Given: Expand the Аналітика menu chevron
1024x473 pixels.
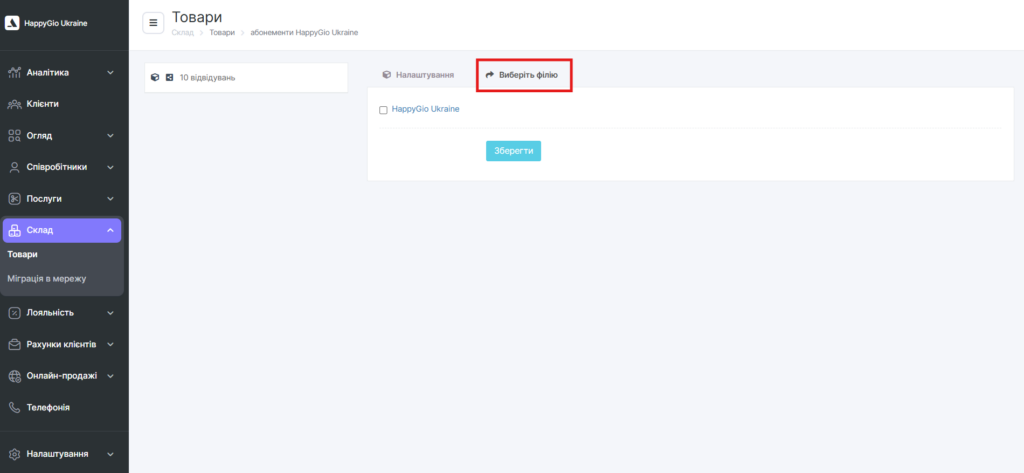Looking at the screenshot, I should [110, 73].
